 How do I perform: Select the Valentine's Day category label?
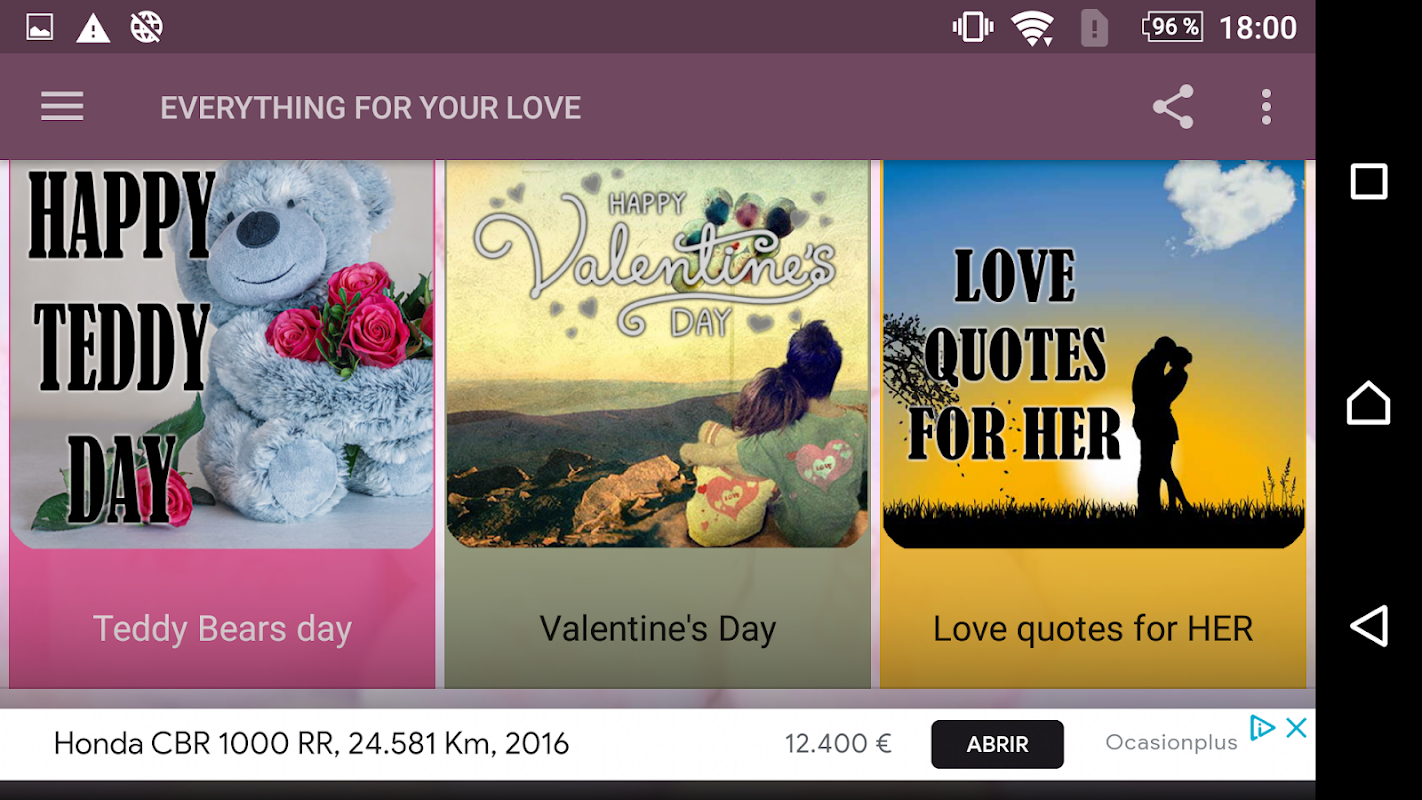tap(658, 629)
